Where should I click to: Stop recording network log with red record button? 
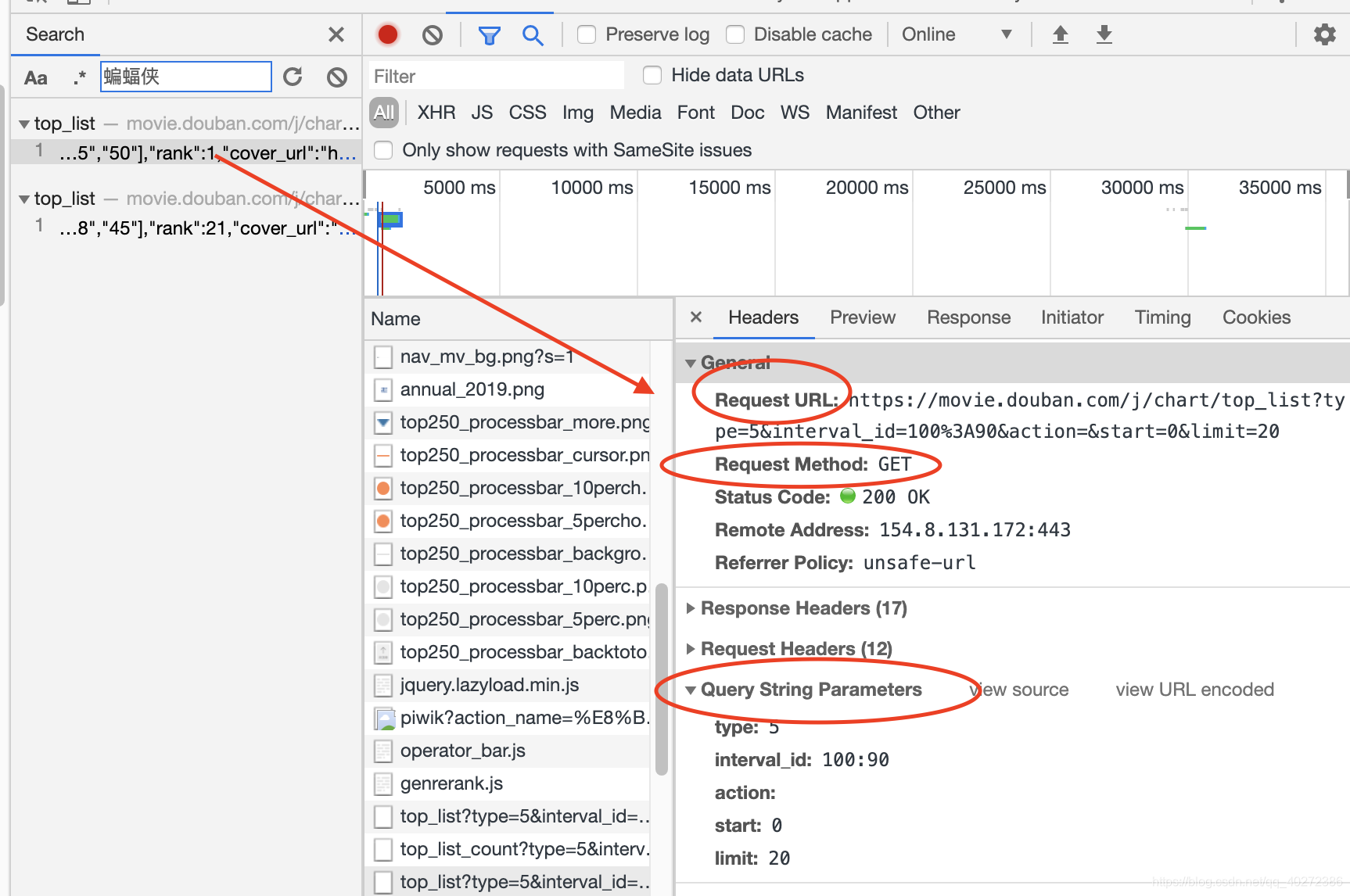(x=387, y=34)
